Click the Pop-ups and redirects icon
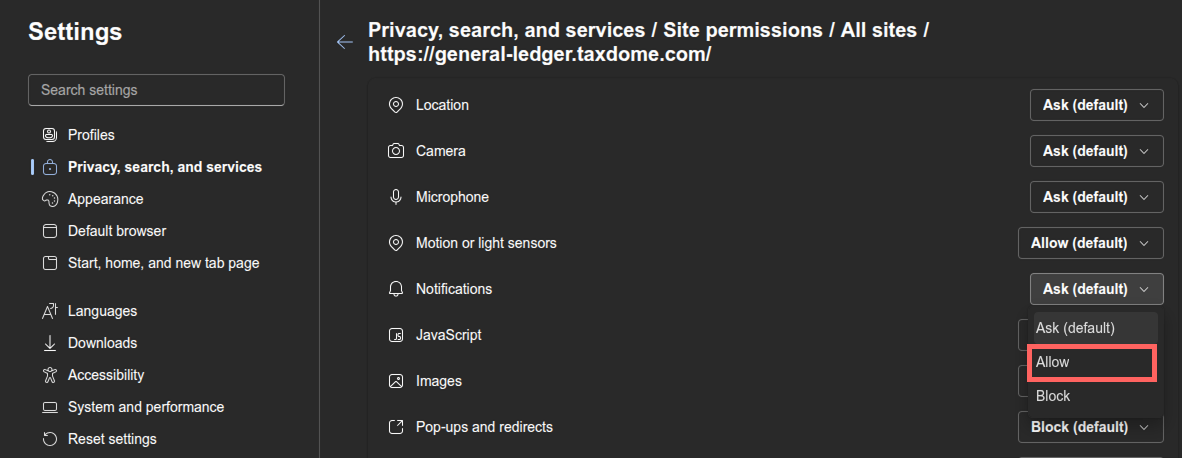The width and height of the screenshot is (1182, 458). 396,427
